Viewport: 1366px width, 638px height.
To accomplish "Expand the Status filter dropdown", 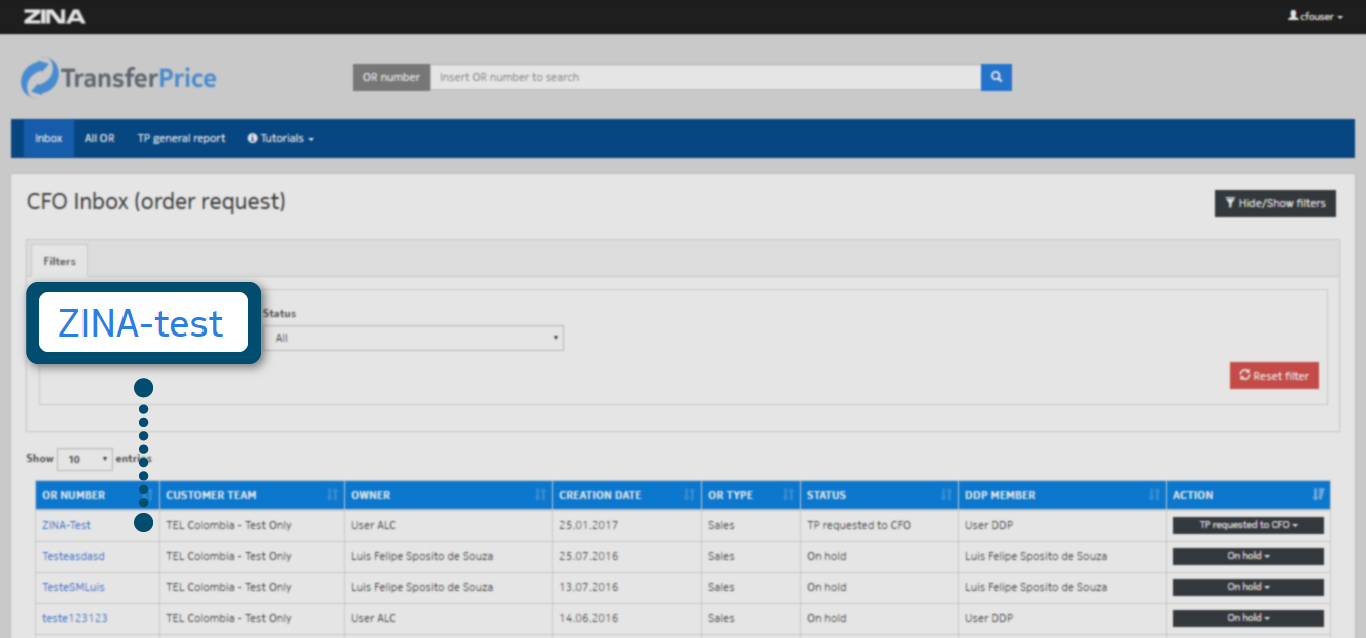I will click(x=414, y=338).
